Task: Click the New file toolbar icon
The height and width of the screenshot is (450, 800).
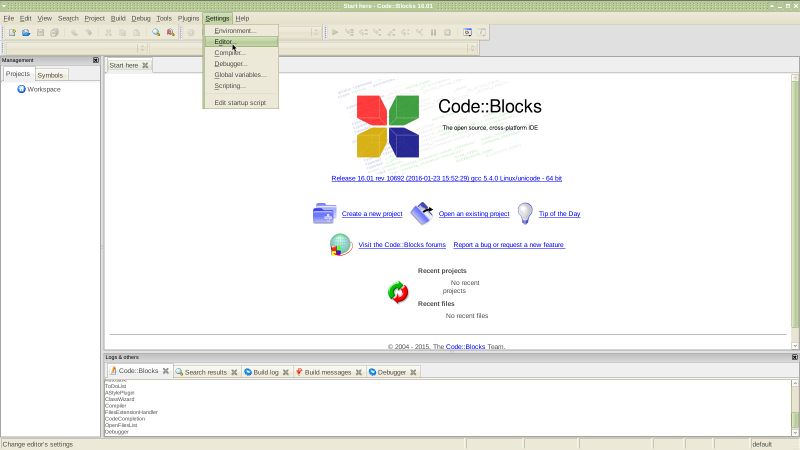Action: click(x=12, y=32)
